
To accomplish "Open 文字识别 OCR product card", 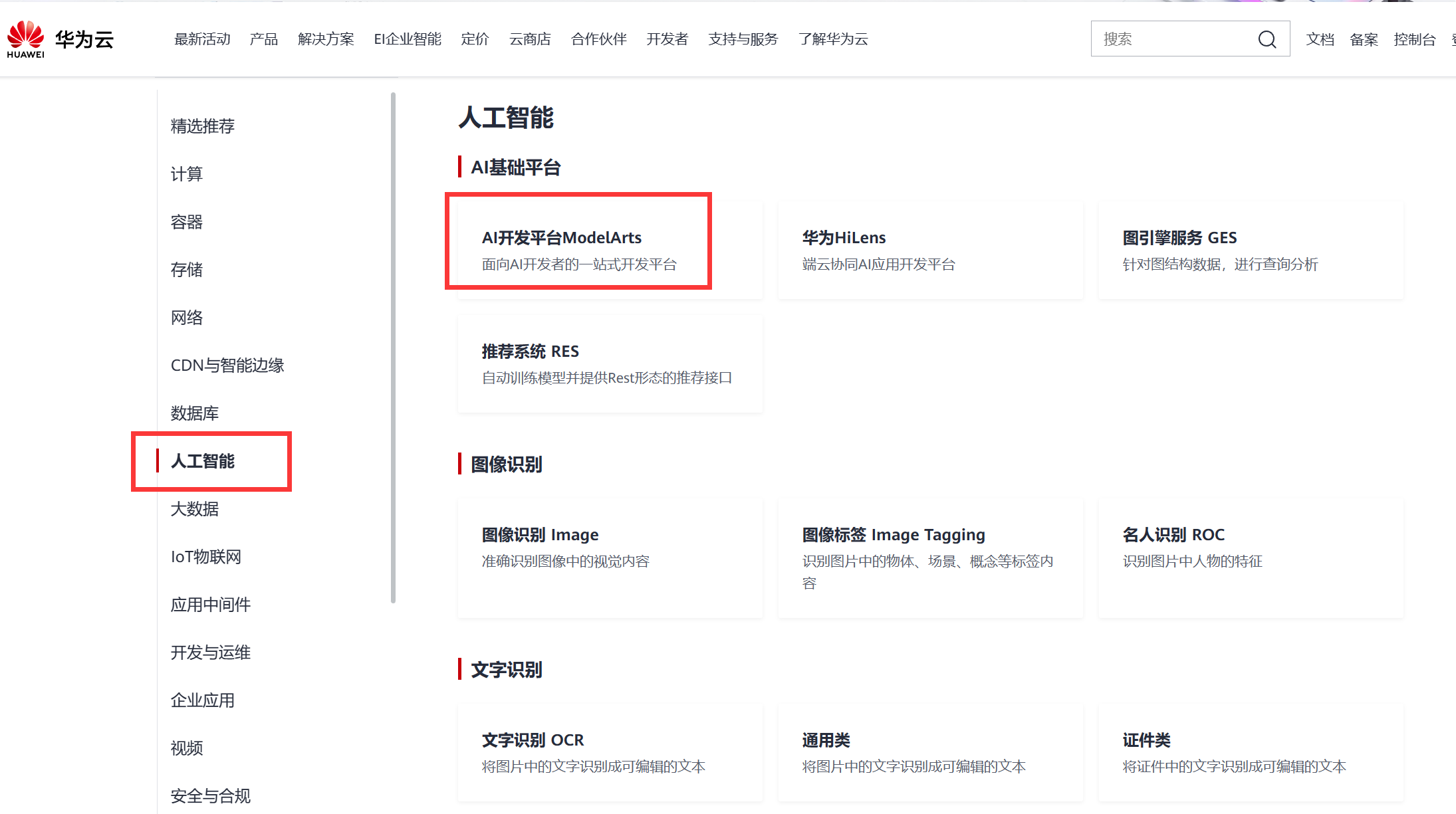I will pos(610,752).
